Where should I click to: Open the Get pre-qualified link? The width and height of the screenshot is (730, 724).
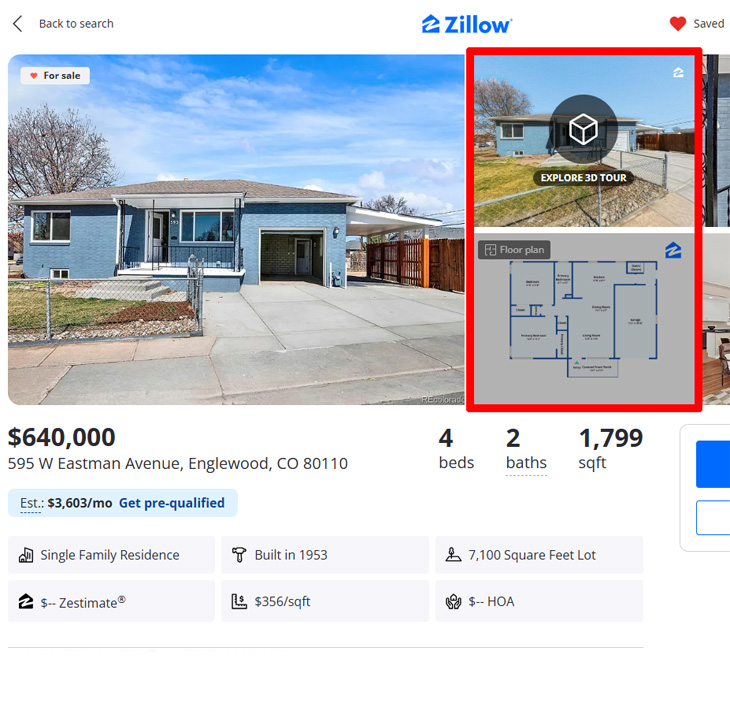click(172, 503)
